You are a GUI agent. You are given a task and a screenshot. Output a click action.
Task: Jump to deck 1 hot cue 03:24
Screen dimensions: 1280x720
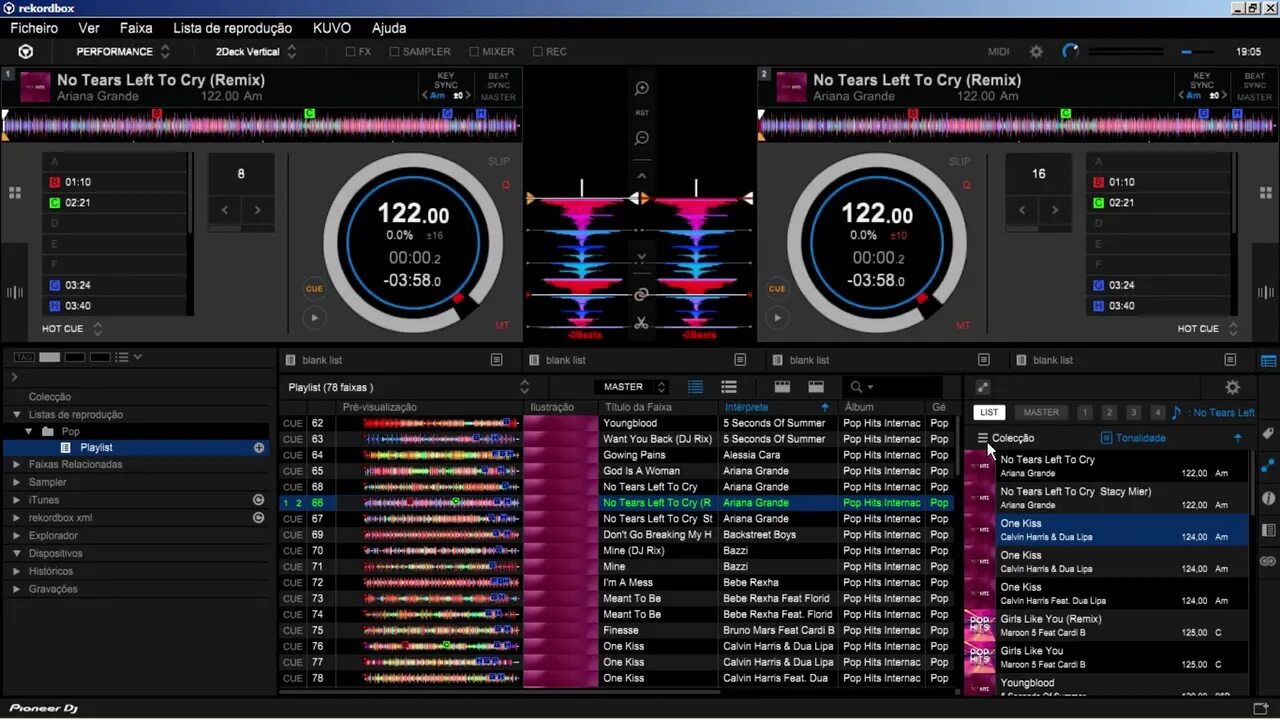tap(115, 285)
